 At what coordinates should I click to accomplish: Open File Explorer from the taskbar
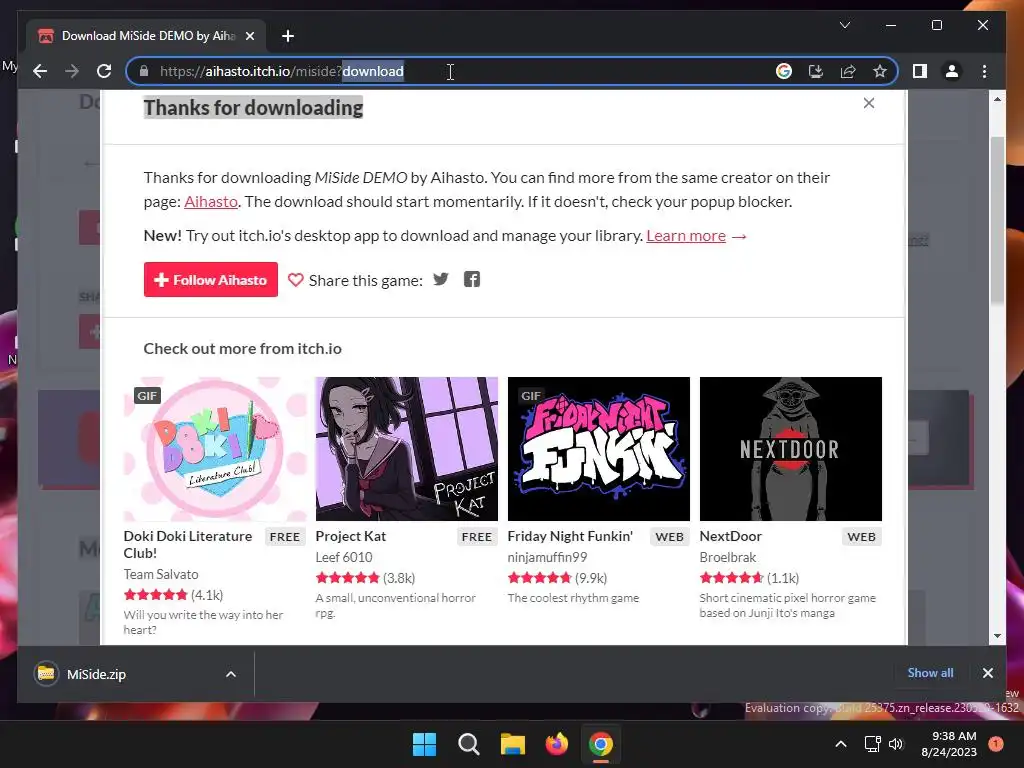pyautogui.click(x=513, y=744)
